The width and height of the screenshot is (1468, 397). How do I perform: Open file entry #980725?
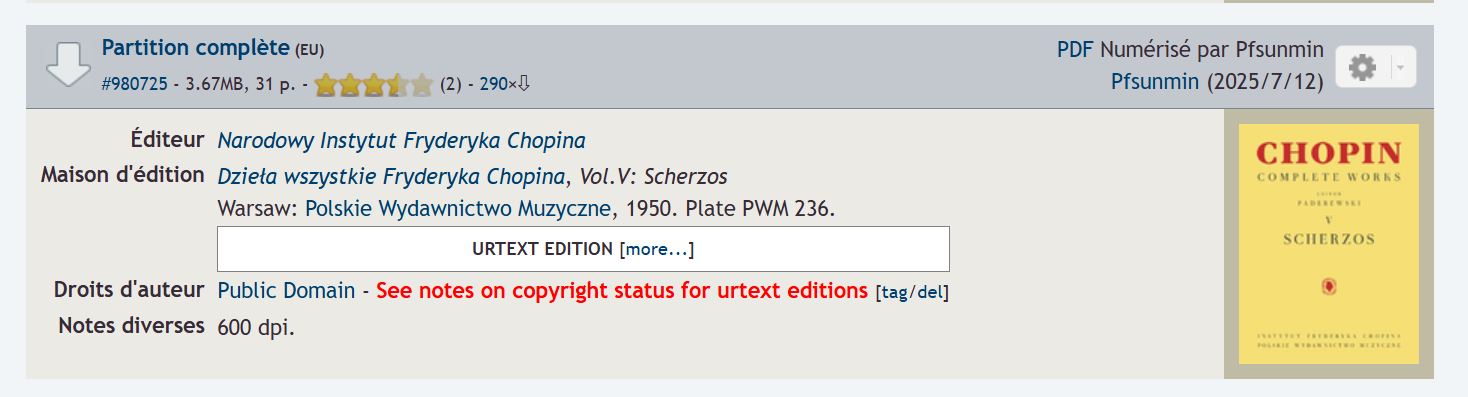pyautogui.click(x=135, y=85)
